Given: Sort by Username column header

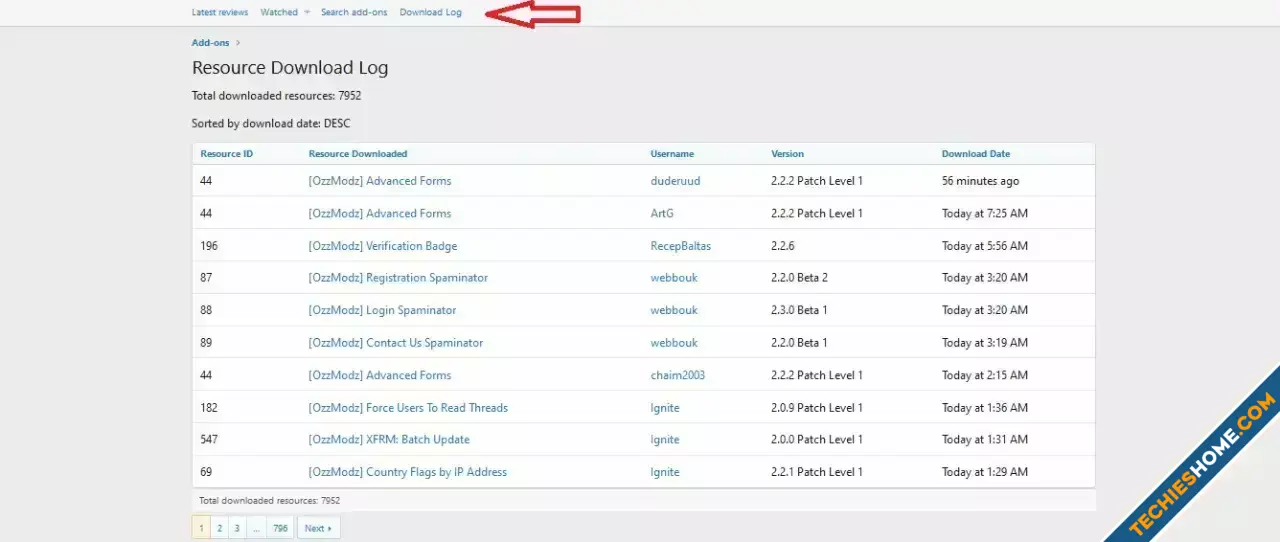Looking at the screenshot, I should point(672,154).
